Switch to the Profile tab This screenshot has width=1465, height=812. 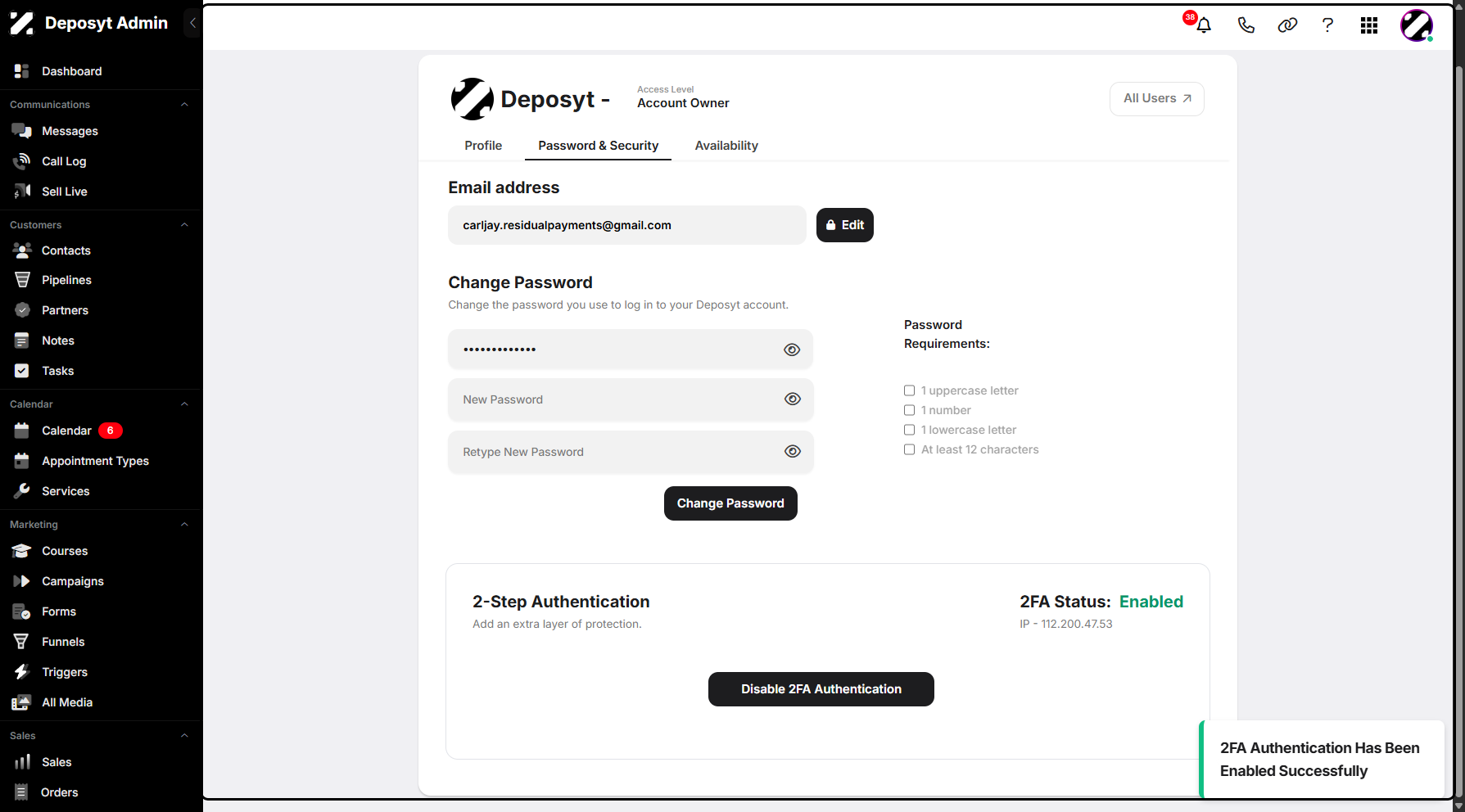click(483, 146)
